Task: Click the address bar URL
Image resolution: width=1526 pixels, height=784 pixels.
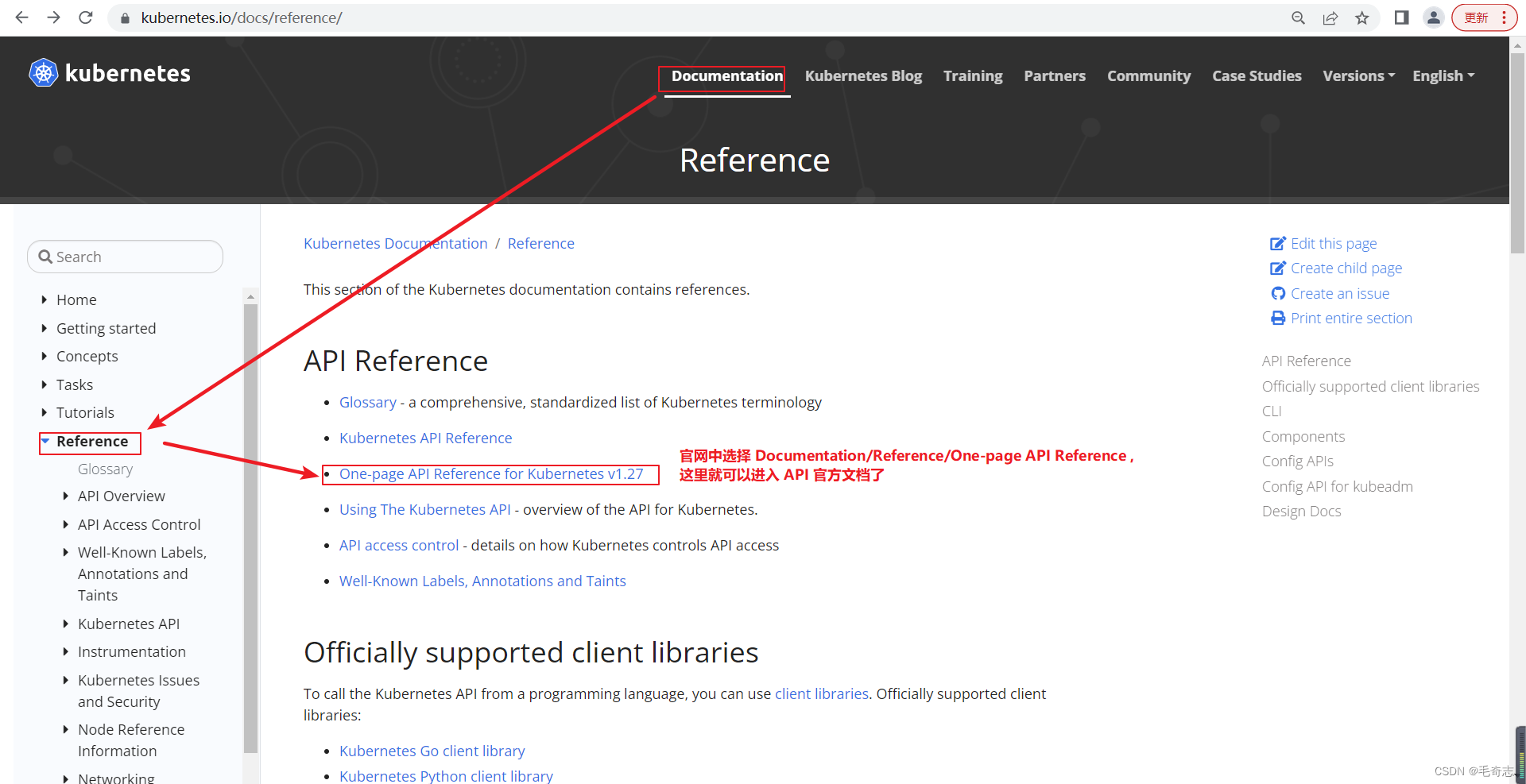Action: pos(242,17)
